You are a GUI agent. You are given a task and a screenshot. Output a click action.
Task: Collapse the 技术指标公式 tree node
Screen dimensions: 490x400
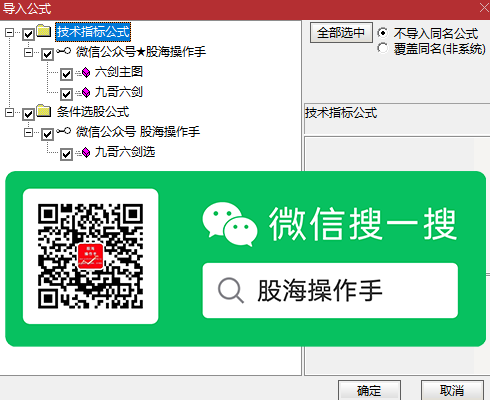click(9, 32)
